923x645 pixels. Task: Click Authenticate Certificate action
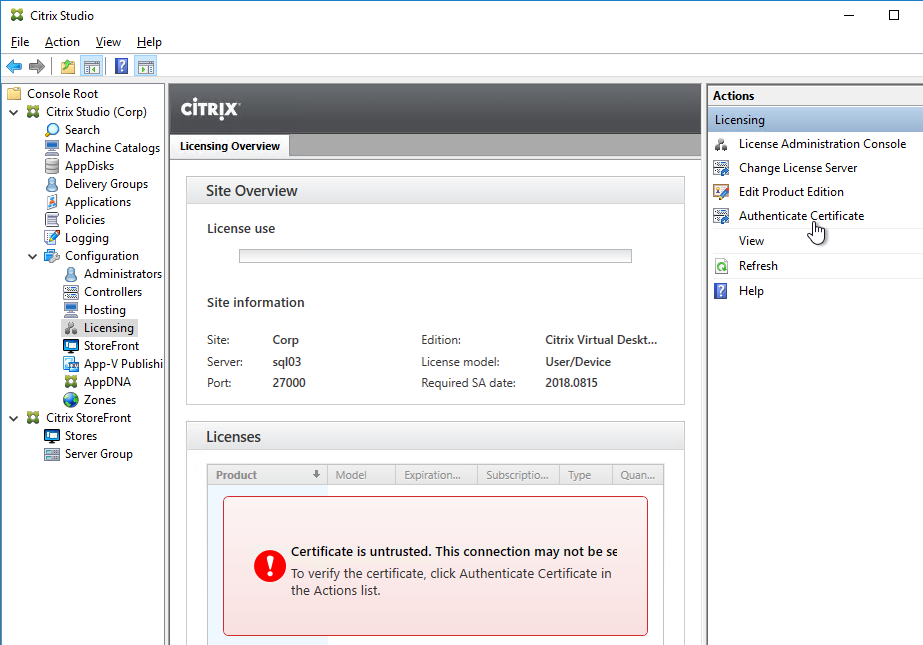(801, 216)
